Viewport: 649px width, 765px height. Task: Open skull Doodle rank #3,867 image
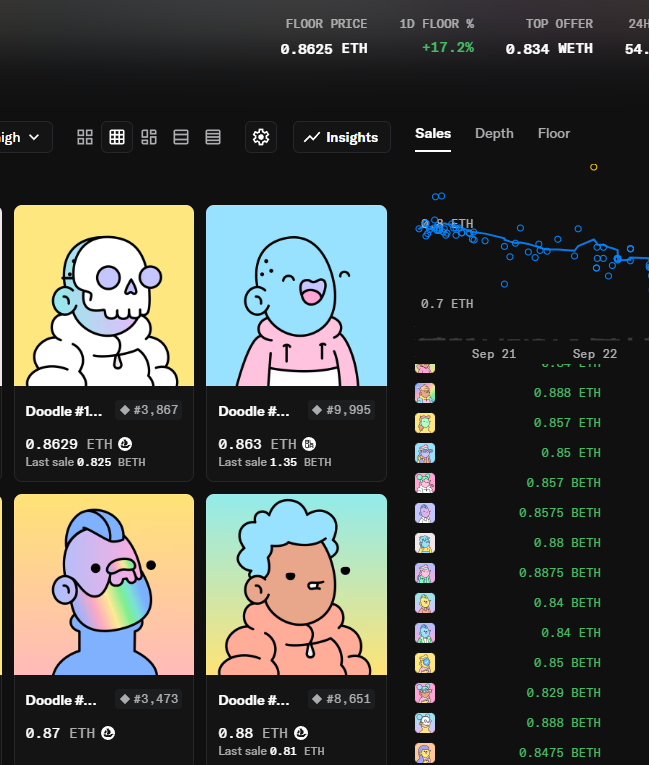click(104, 296)
